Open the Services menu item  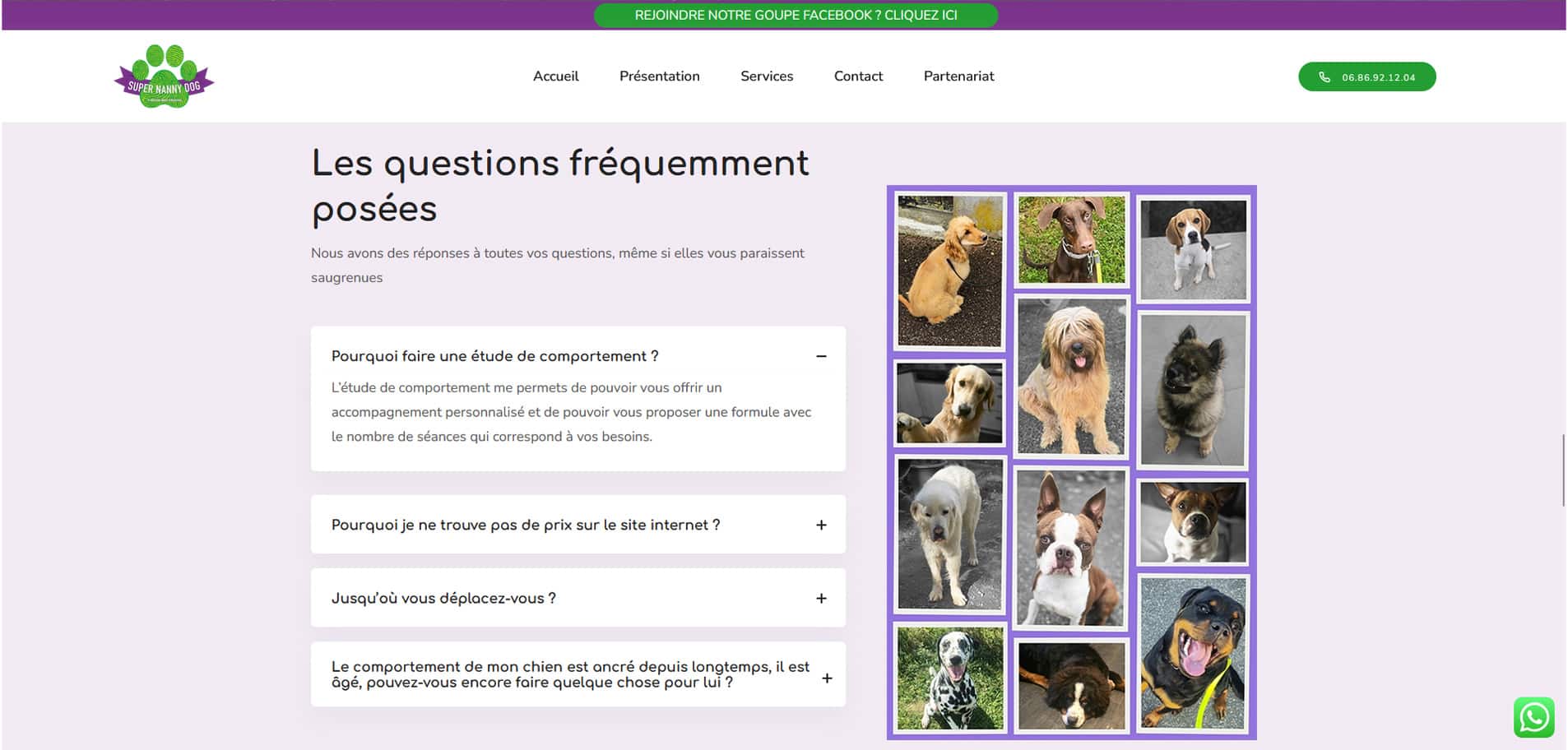coord(766,76)
